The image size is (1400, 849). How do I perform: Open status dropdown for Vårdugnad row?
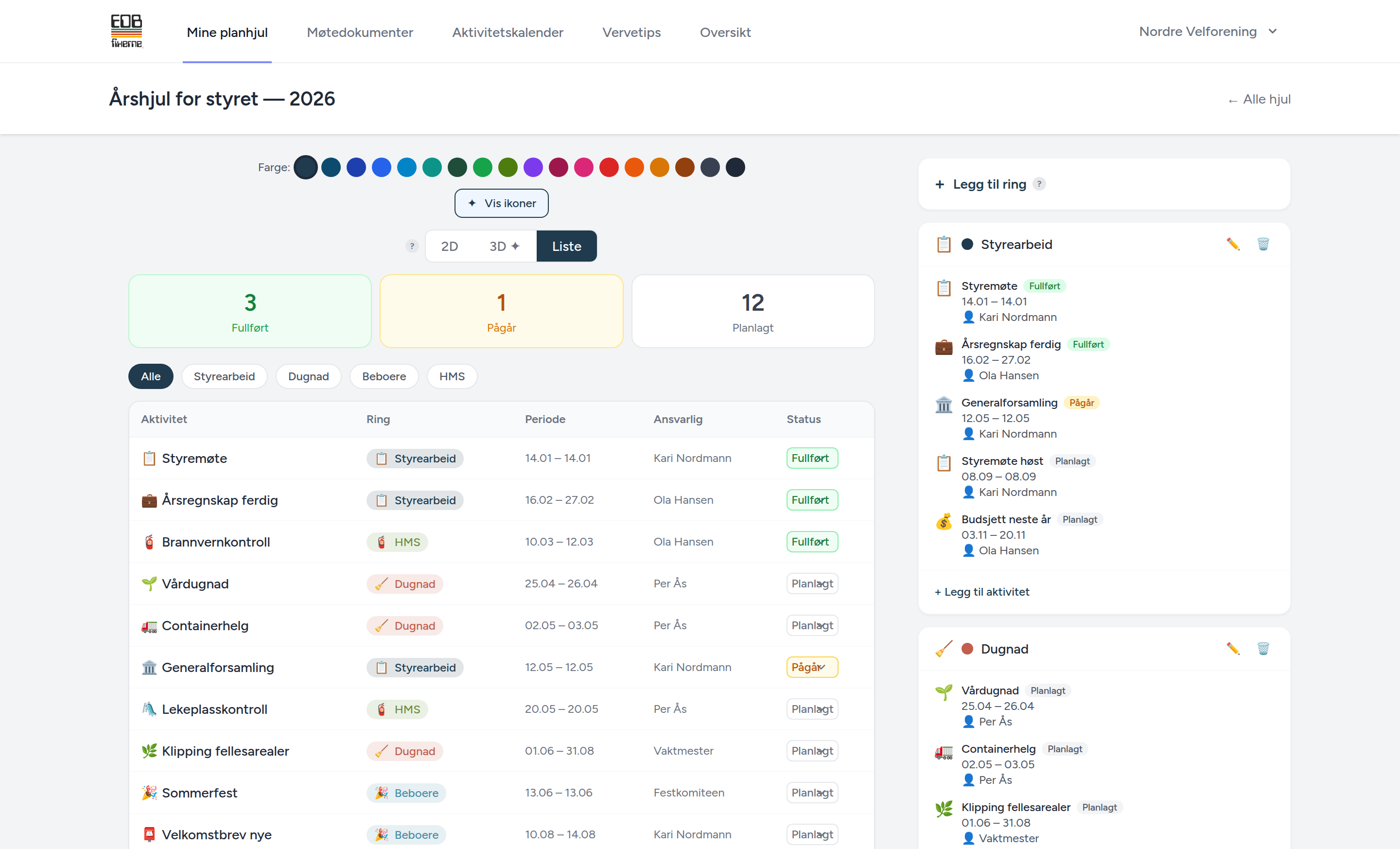pyautogui.click(x=812, y=583)
